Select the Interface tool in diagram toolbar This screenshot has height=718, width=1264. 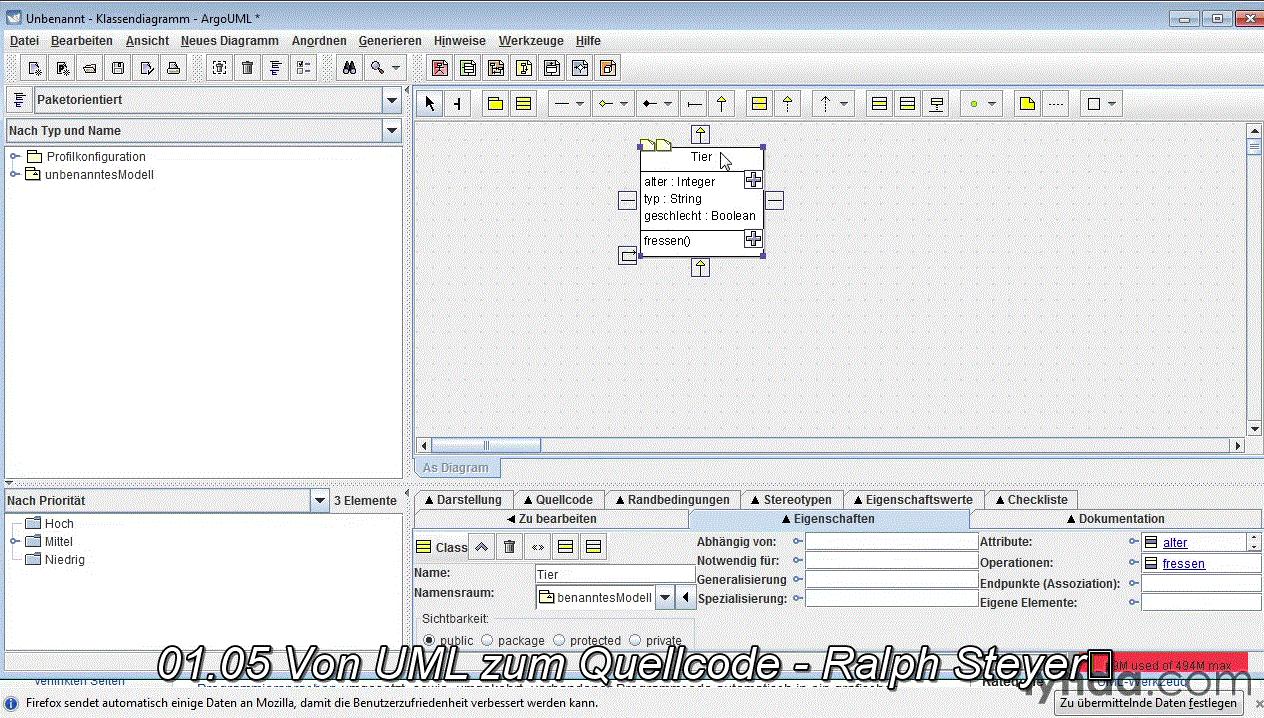[x=759, y=103]
